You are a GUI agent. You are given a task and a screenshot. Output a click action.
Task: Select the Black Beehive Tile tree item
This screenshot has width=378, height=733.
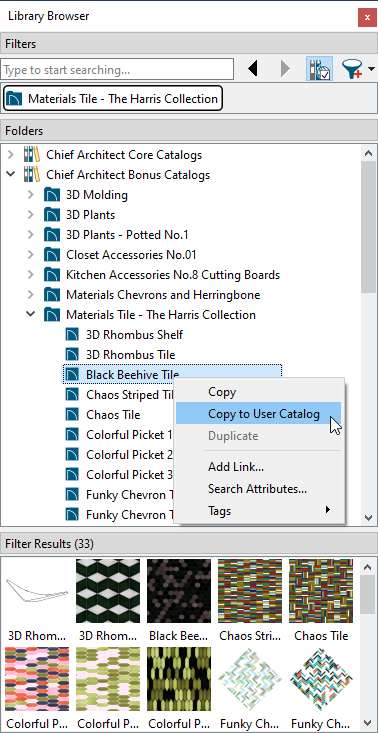(132, 374)
